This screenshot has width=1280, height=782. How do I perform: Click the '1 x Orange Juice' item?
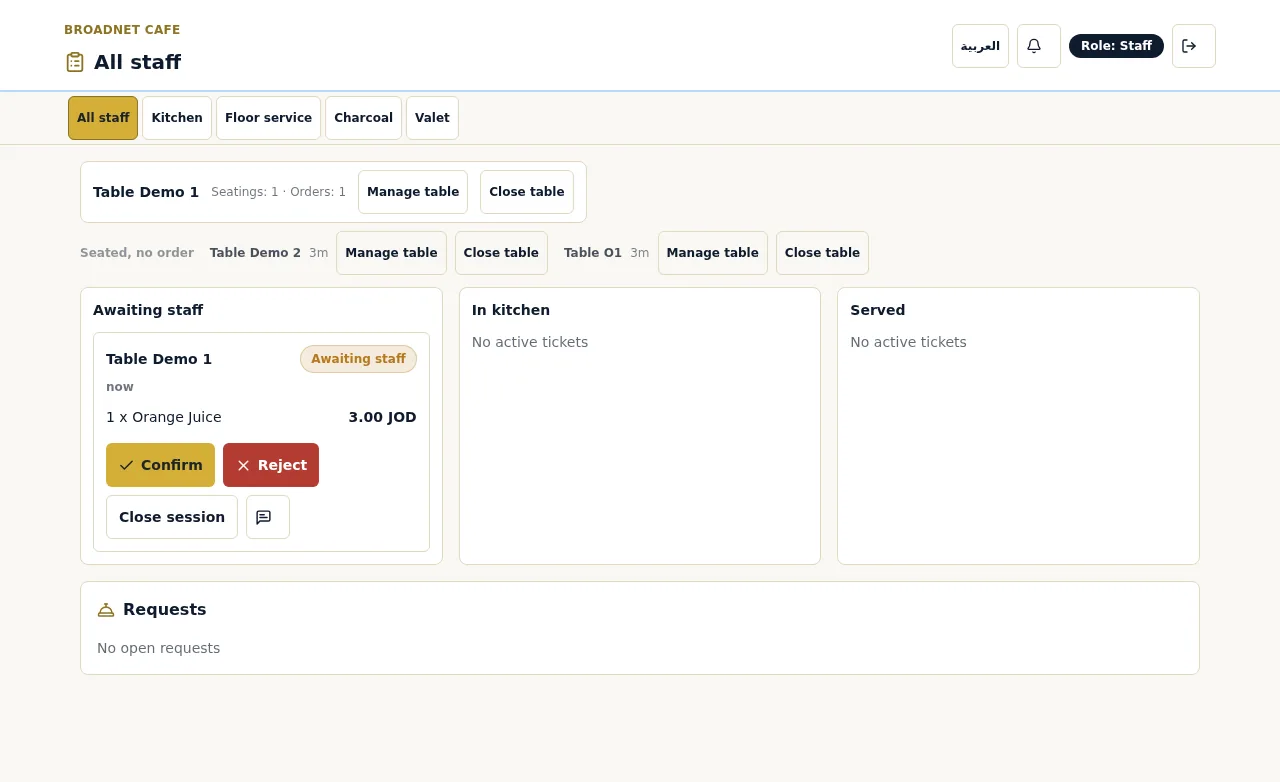click(164, 417)
